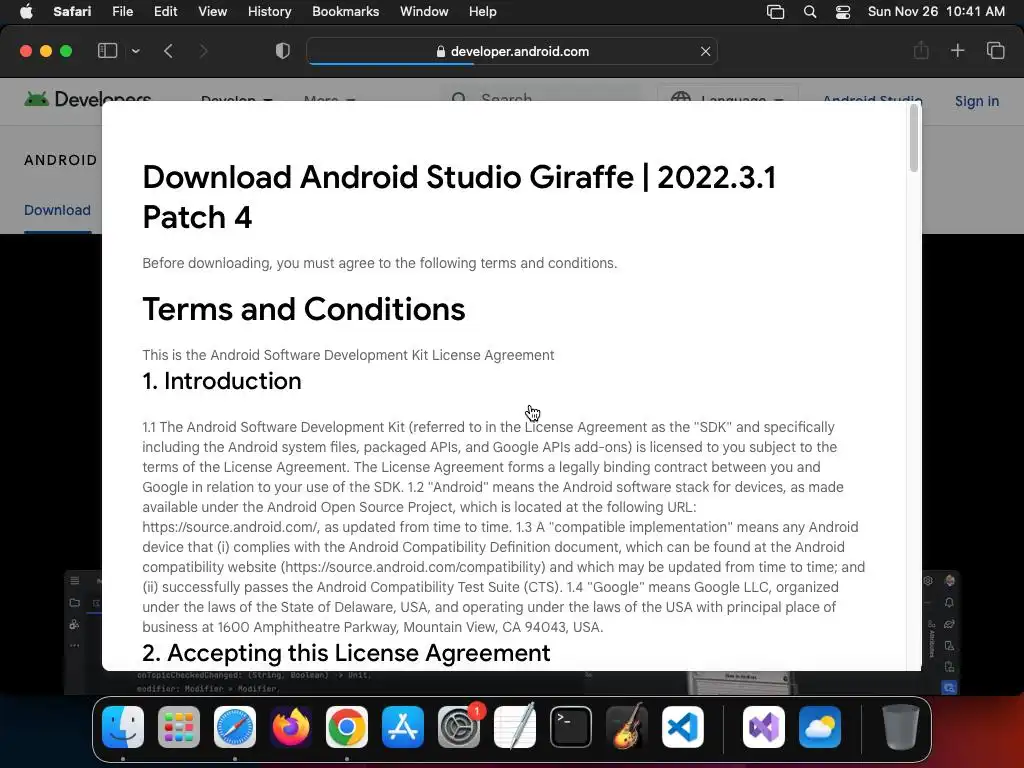Open the Bookmarks menu
Image resolution: width=1024 pixels, height=768 pixels.
click(x=345, y=12)
